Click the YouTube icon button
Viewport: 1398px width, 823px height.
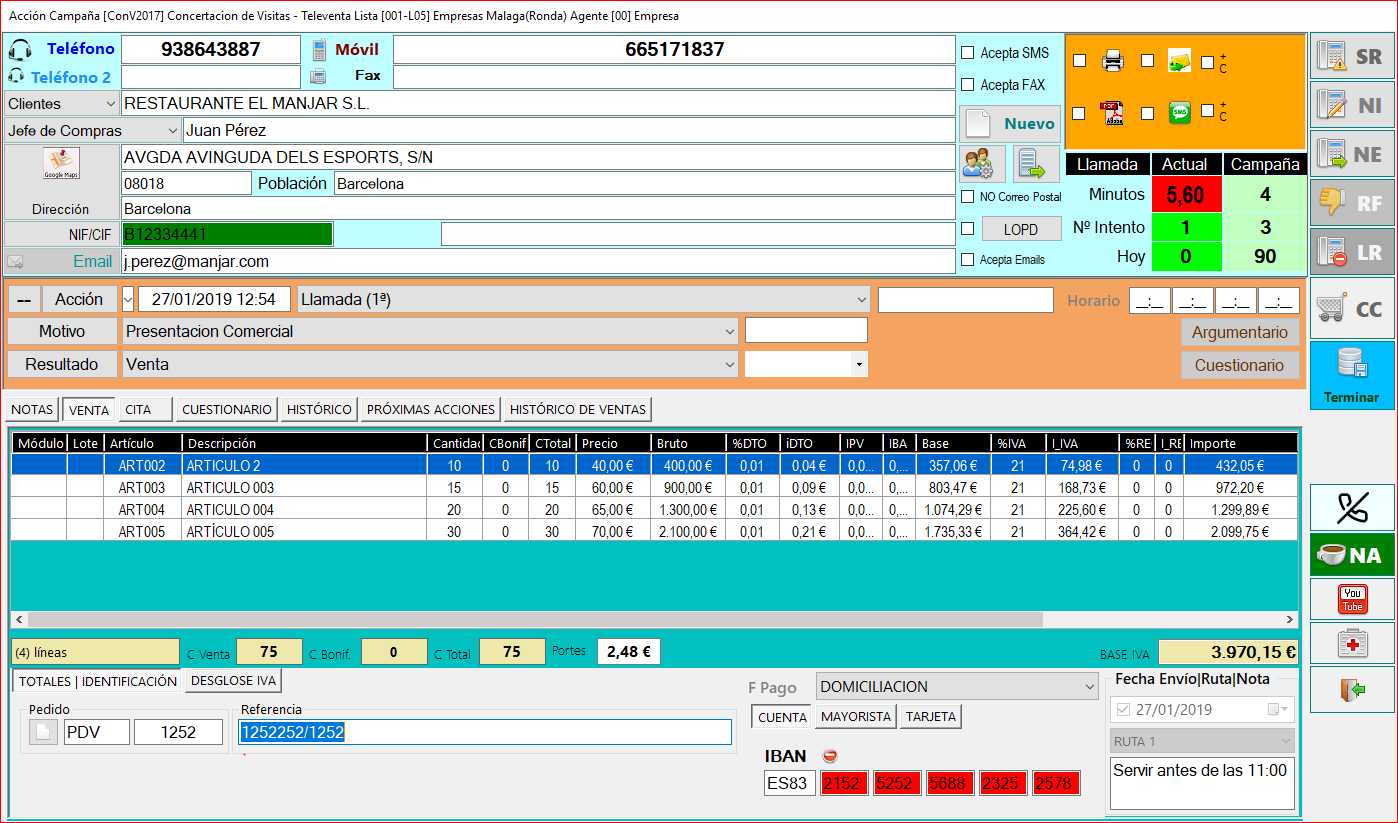click(1352, 600)
